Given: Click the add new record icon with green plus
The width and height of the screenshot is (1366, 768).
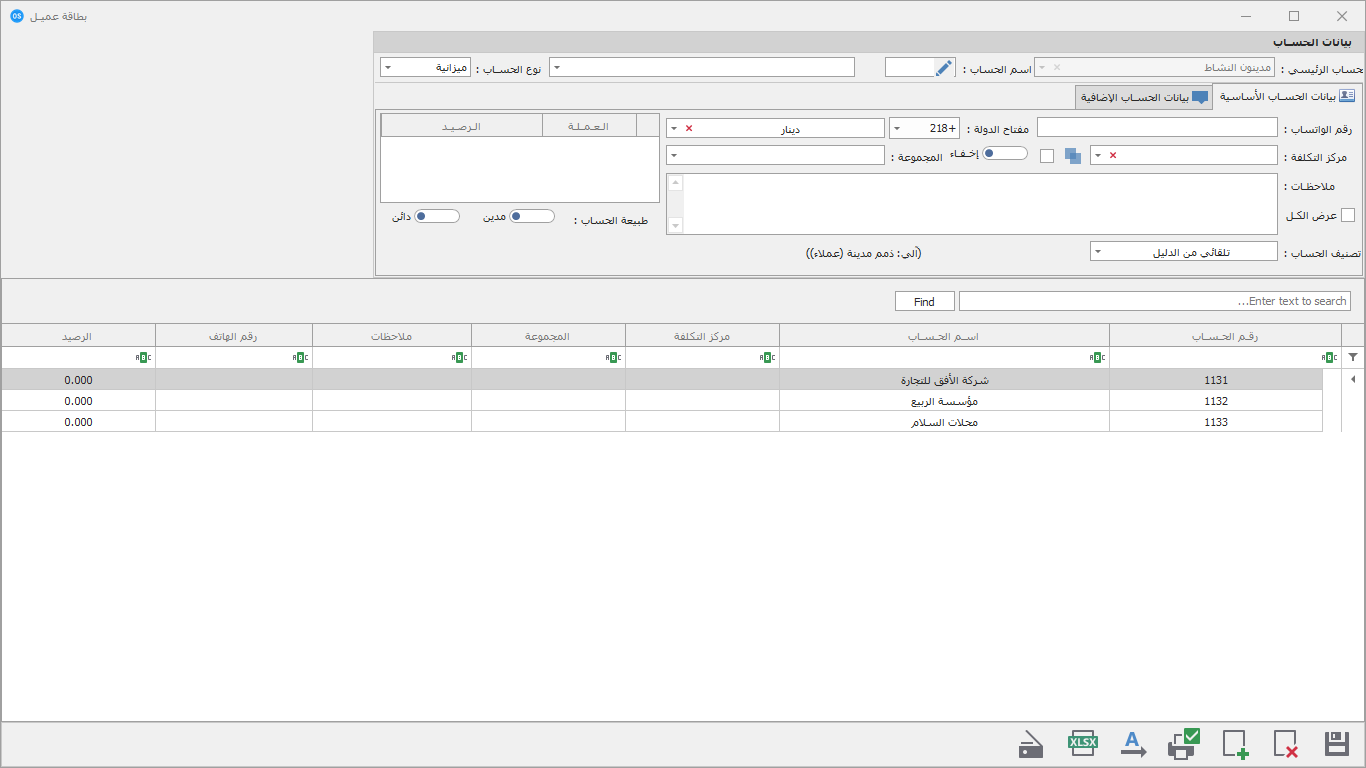Looking at the screenshot, I should click(1235, 744).
